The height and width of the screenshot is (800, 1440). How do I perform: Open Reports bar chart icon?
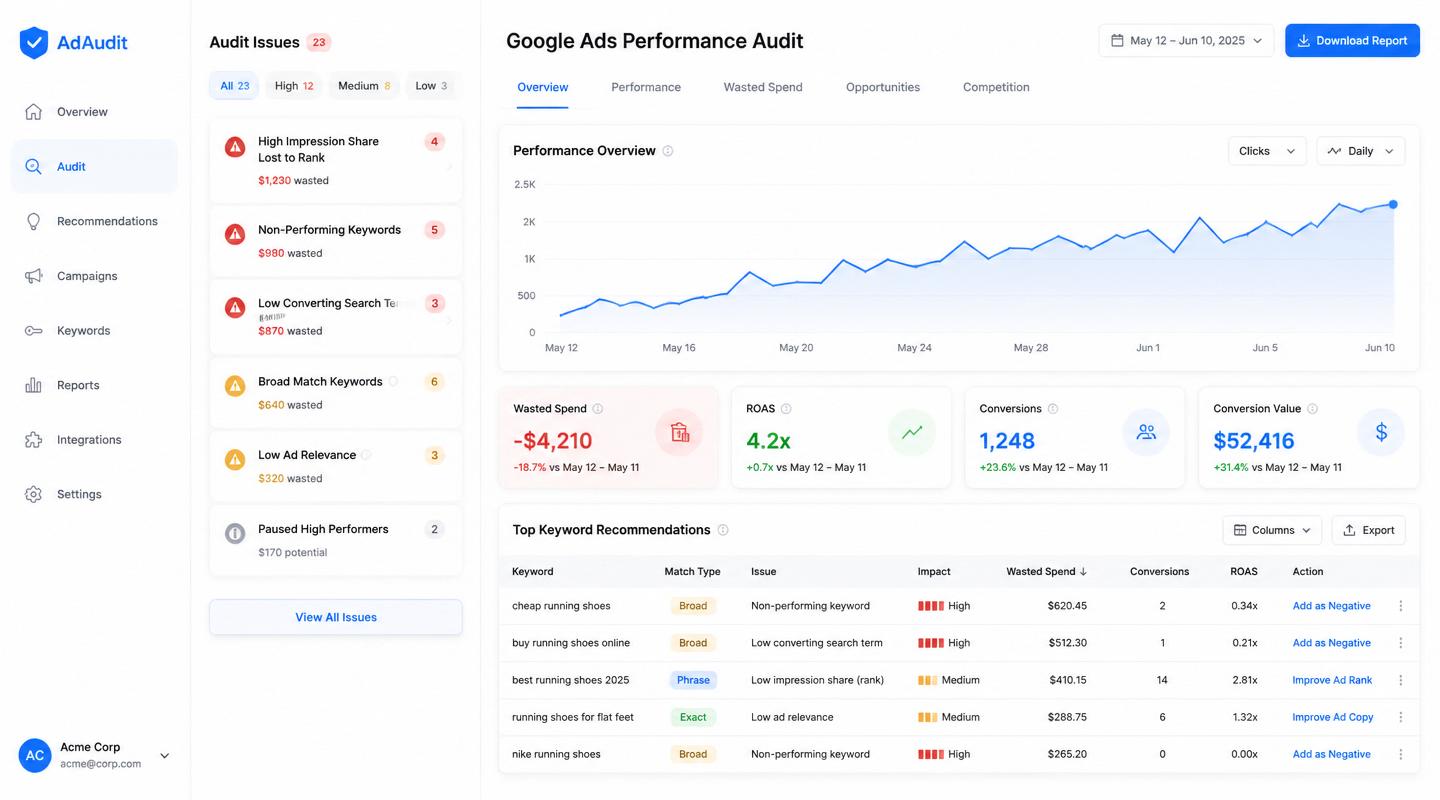point(33,385)
